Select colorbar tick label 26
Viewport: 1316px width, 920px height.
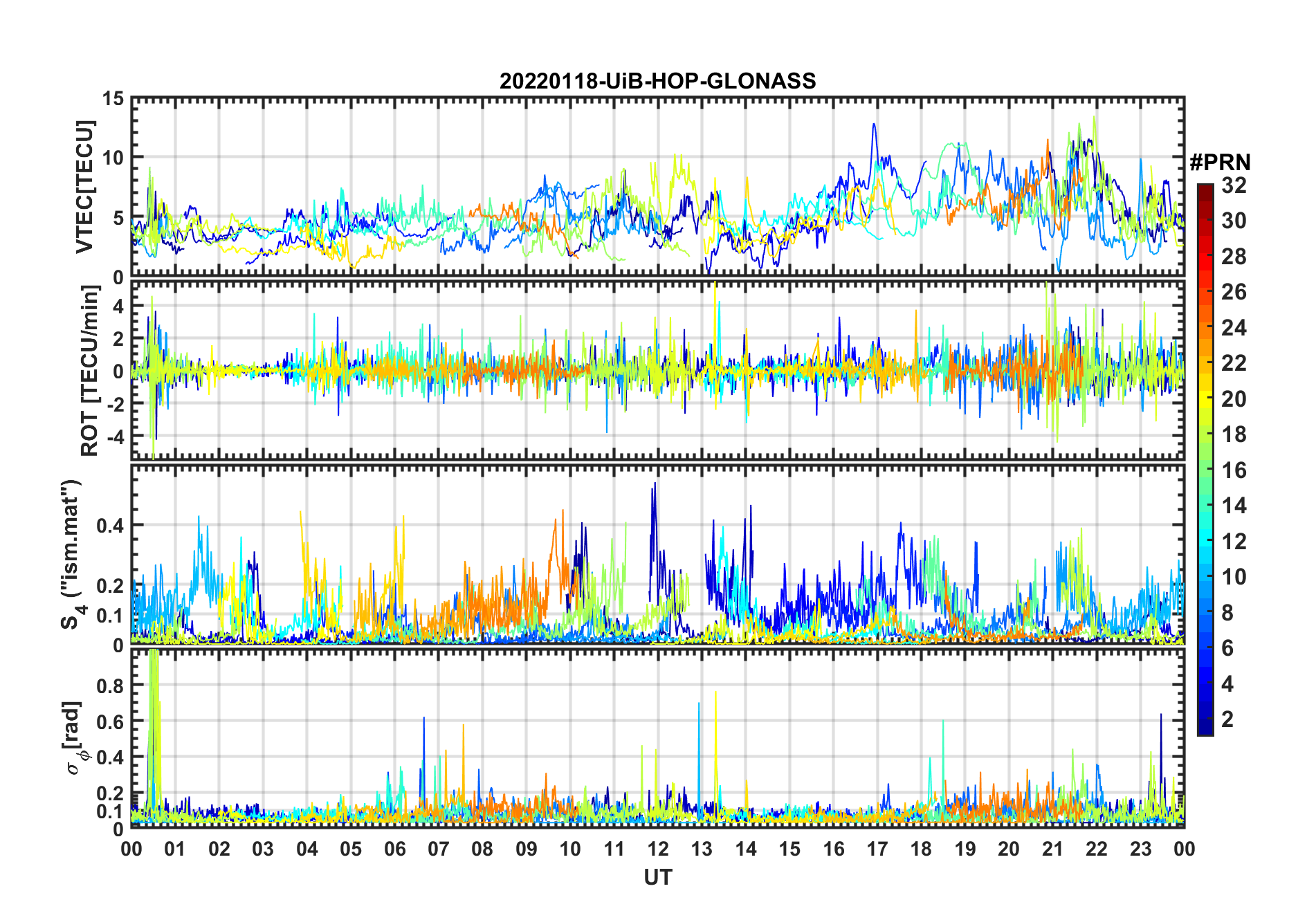point(1234,292)
